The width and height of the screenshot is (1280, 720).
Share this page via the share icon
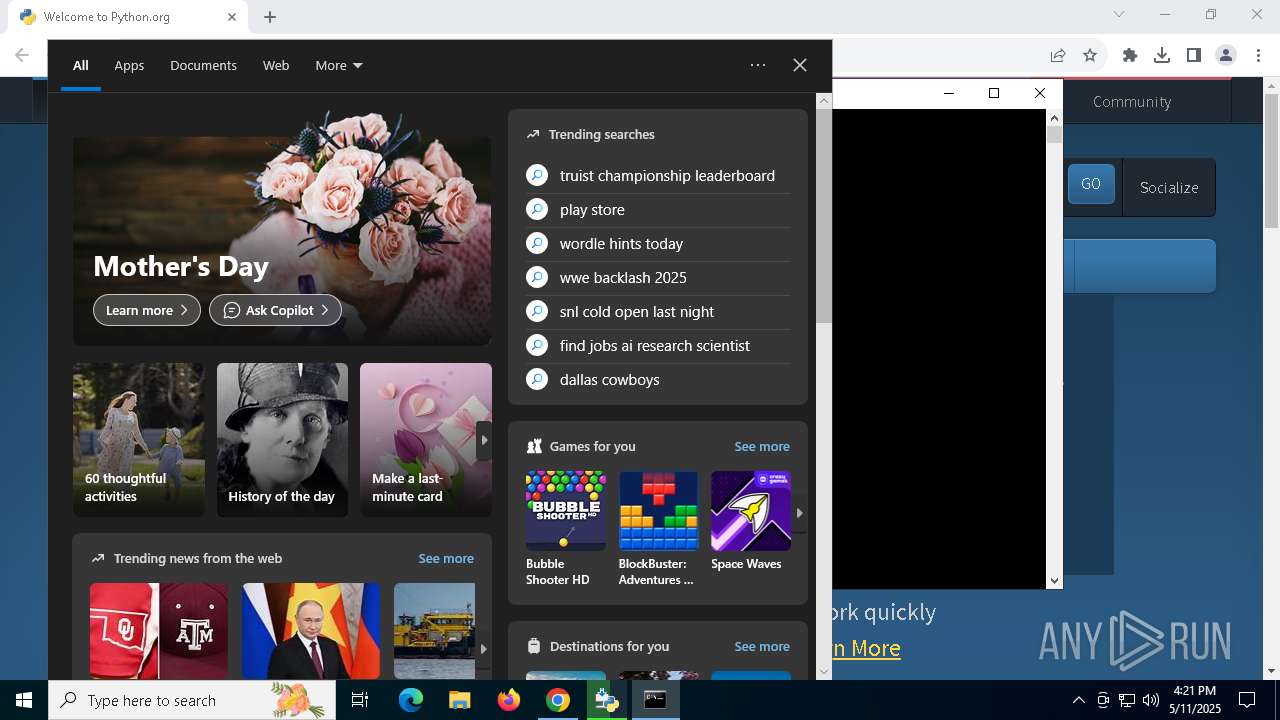click(1058, 56)
